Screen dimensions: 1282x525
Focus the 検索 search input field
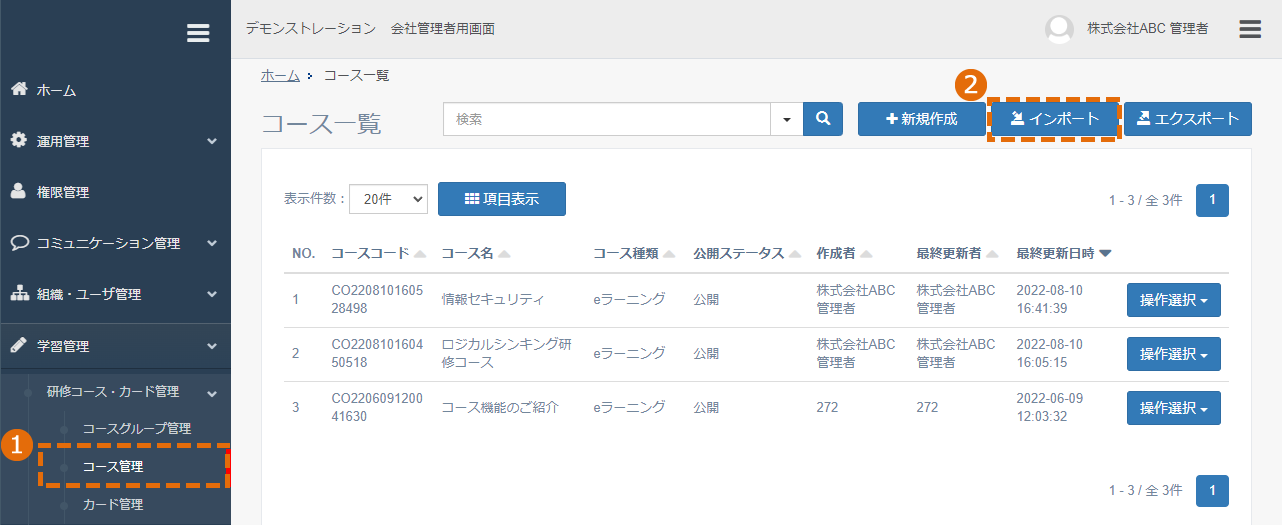[x=607, y=119]
